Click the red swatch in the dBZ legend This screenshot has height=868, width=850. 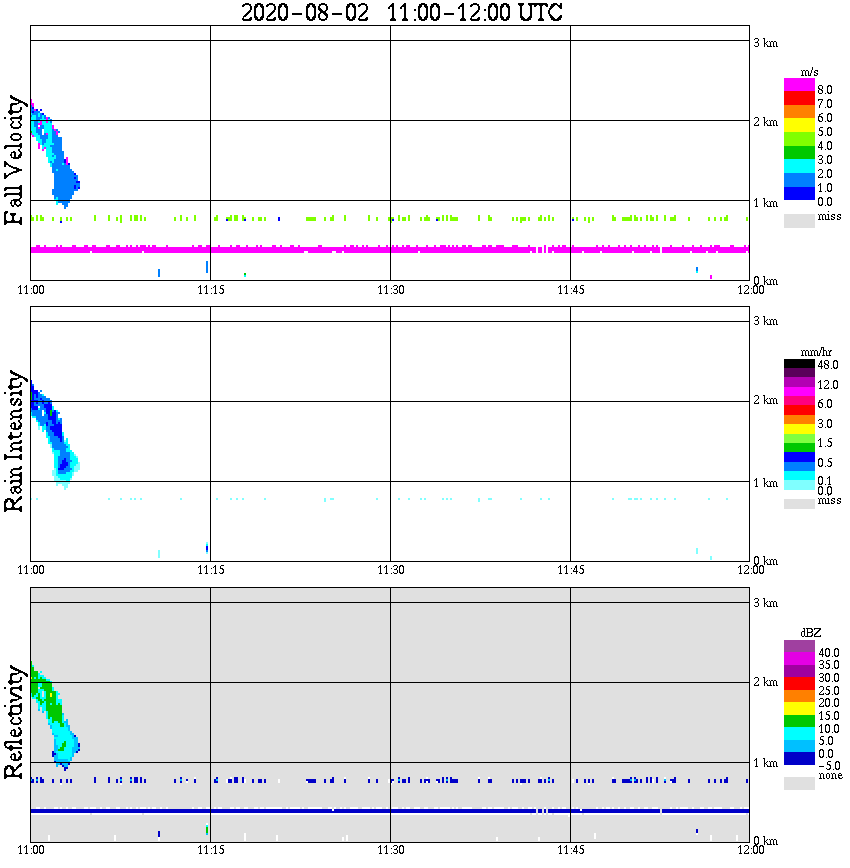(x=799, y=683)
